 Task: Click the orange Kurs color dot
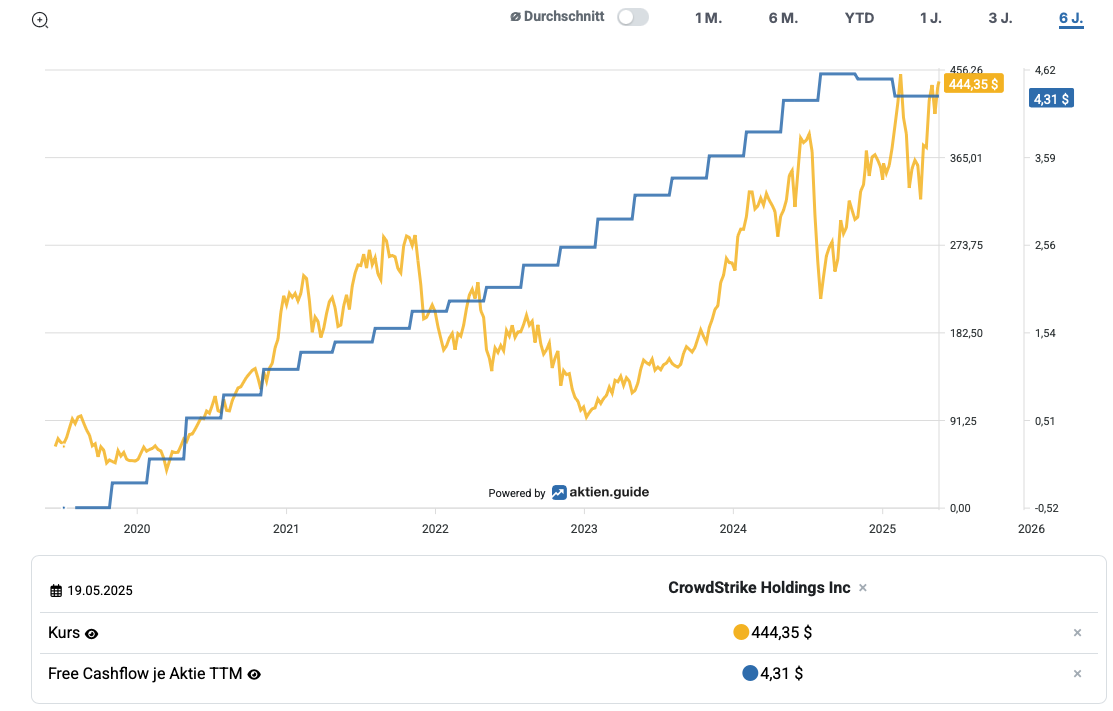tap(741, 632)
